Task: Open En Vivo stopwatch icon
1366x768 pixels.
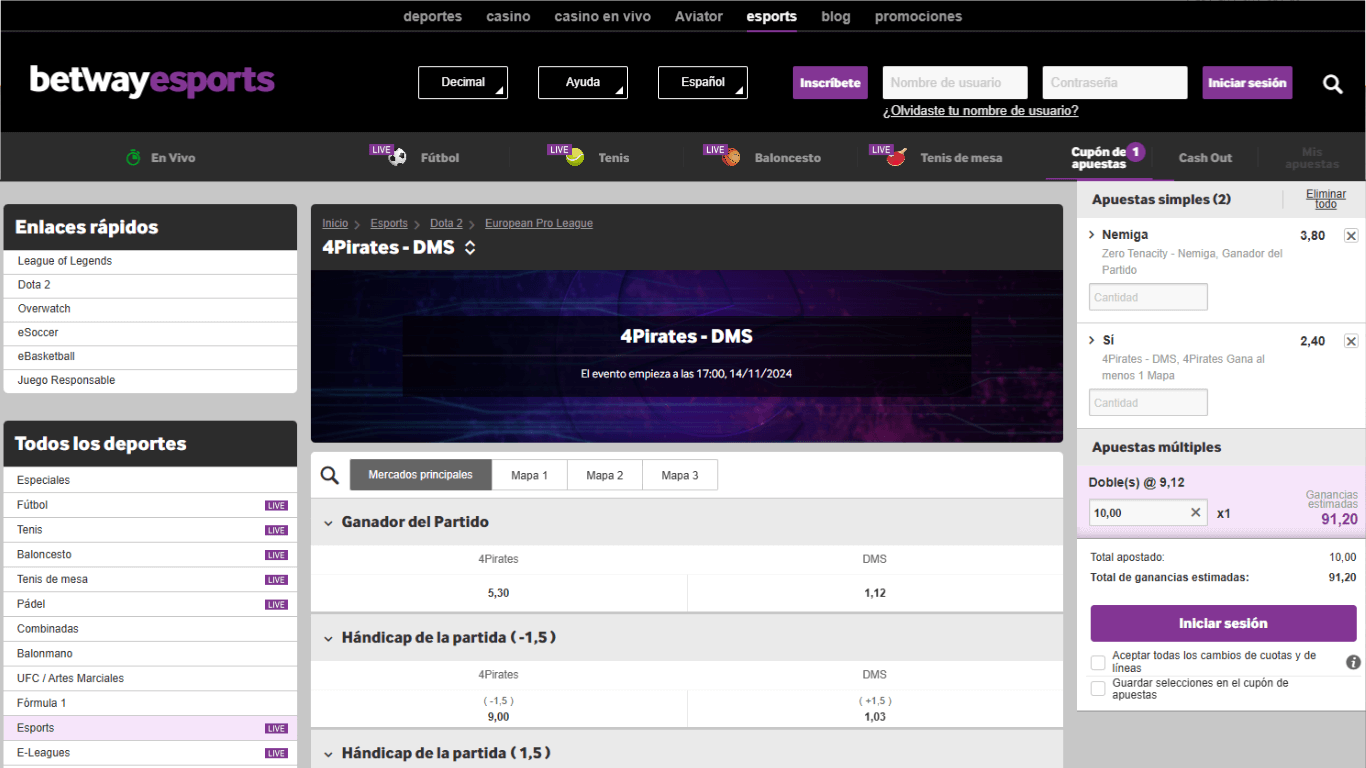Action: tap(133, 157)
